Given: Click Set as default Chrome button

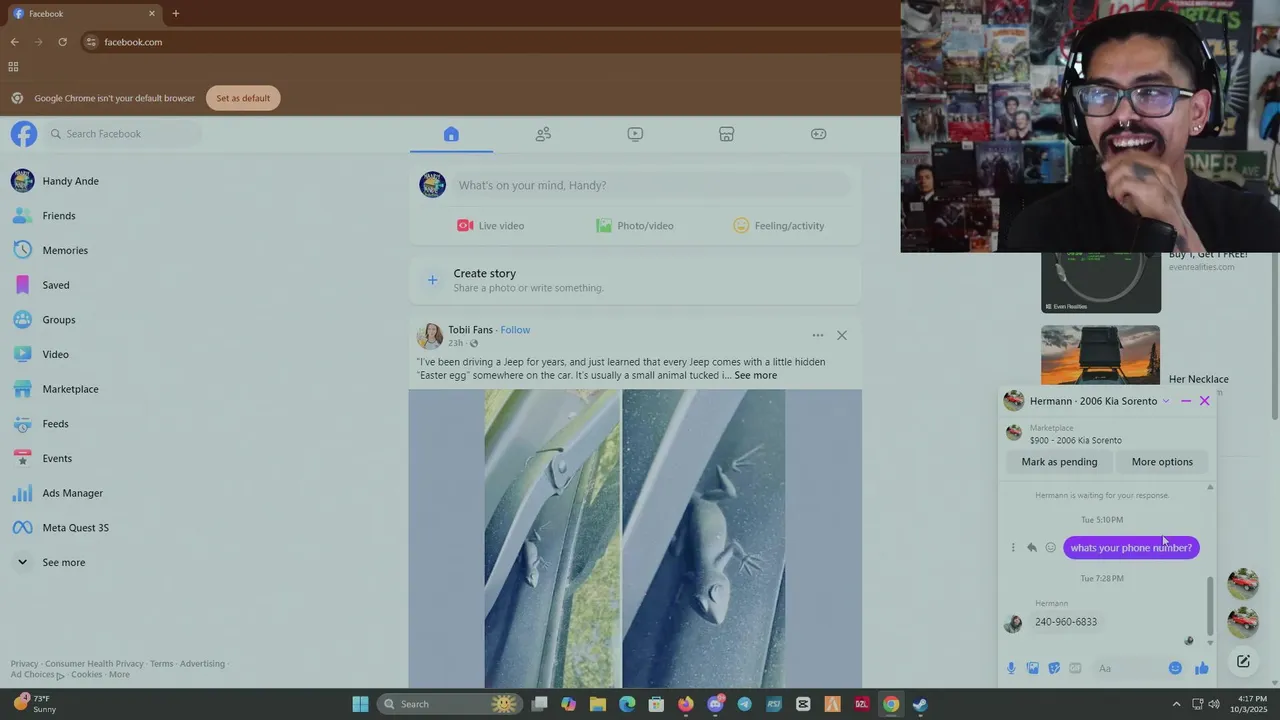Looking at the screenshot, I should (243, 98).
